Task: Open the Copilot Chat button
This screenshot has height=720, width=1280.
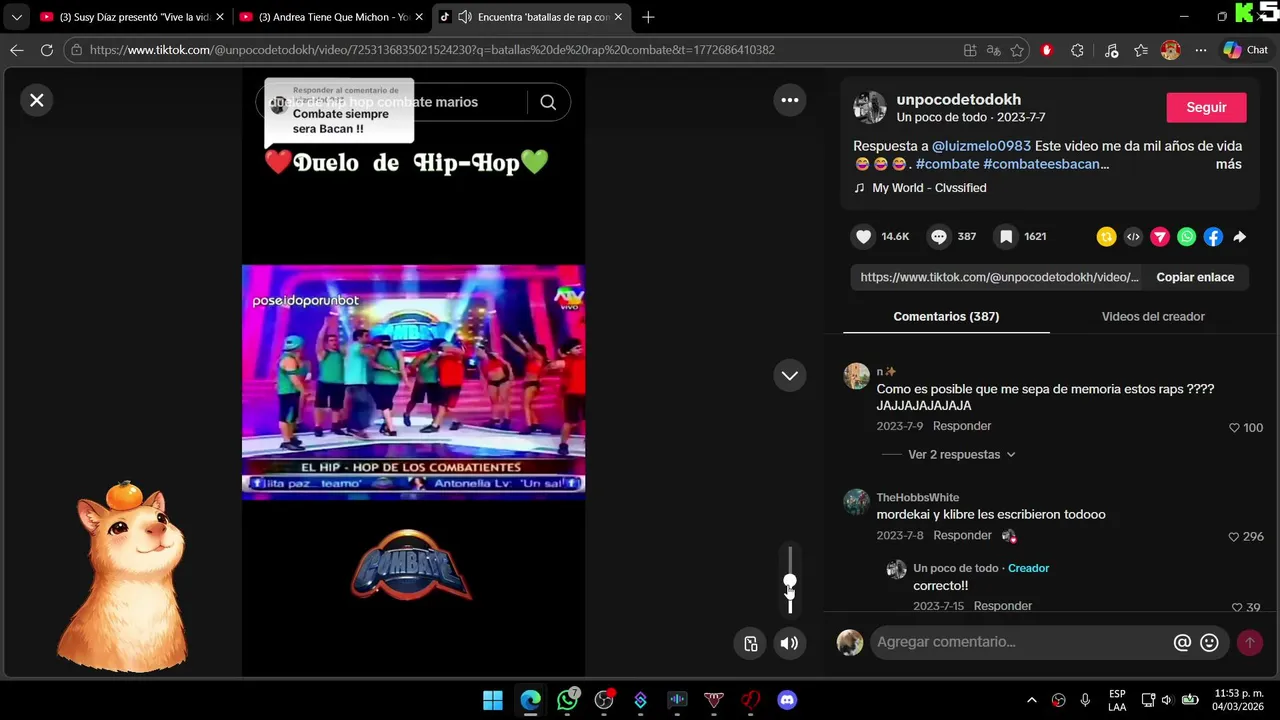Action: coord(1245,50)
